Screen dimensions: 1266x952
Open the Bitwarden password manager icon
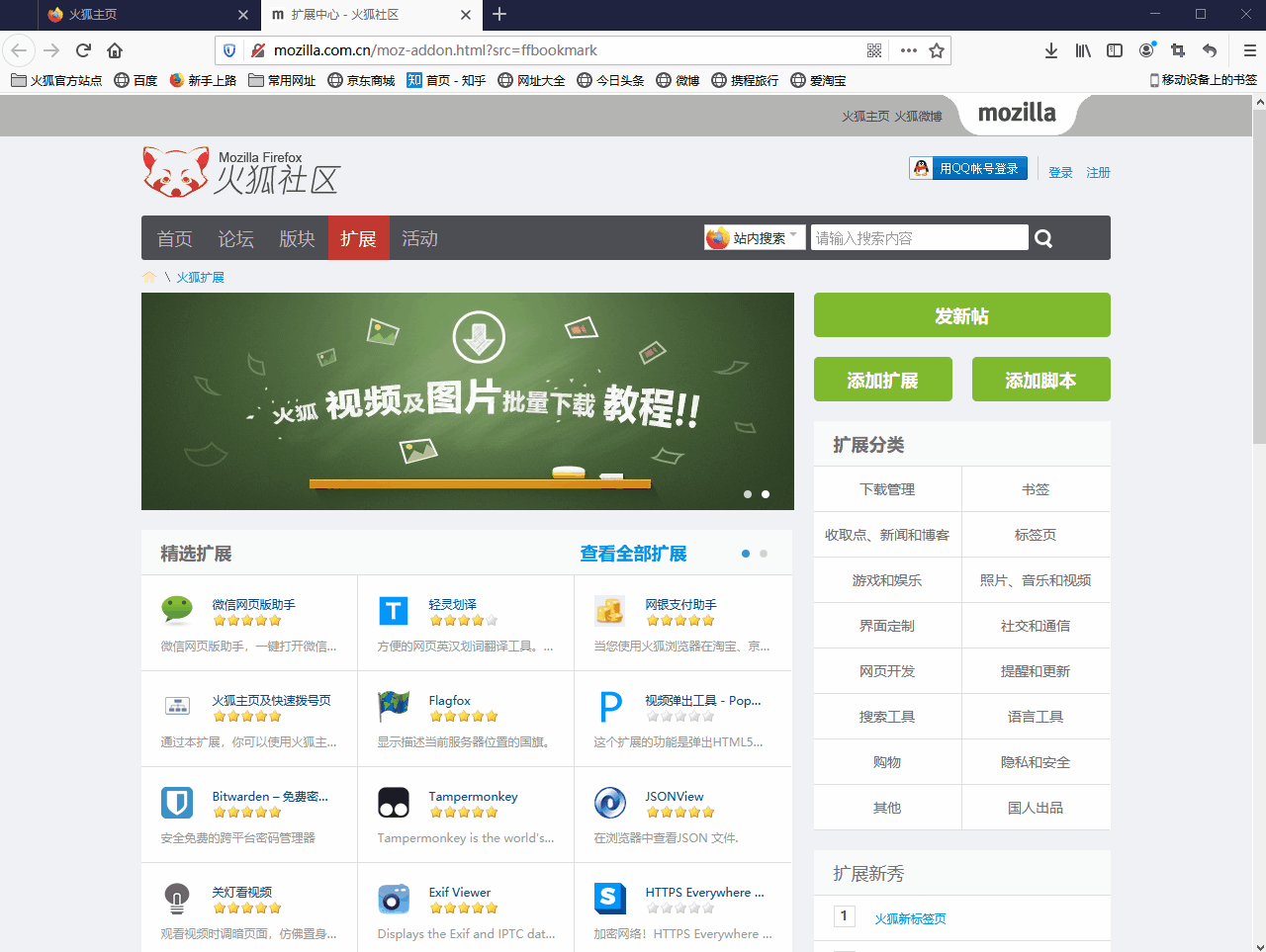pos(176,802)
